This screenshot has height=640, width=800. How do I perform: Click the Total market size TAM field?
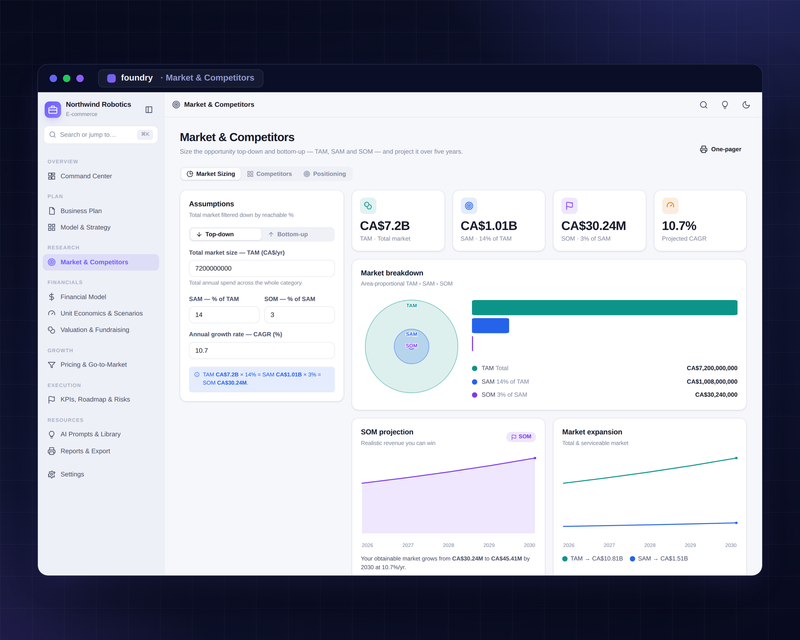click(262, 268)
